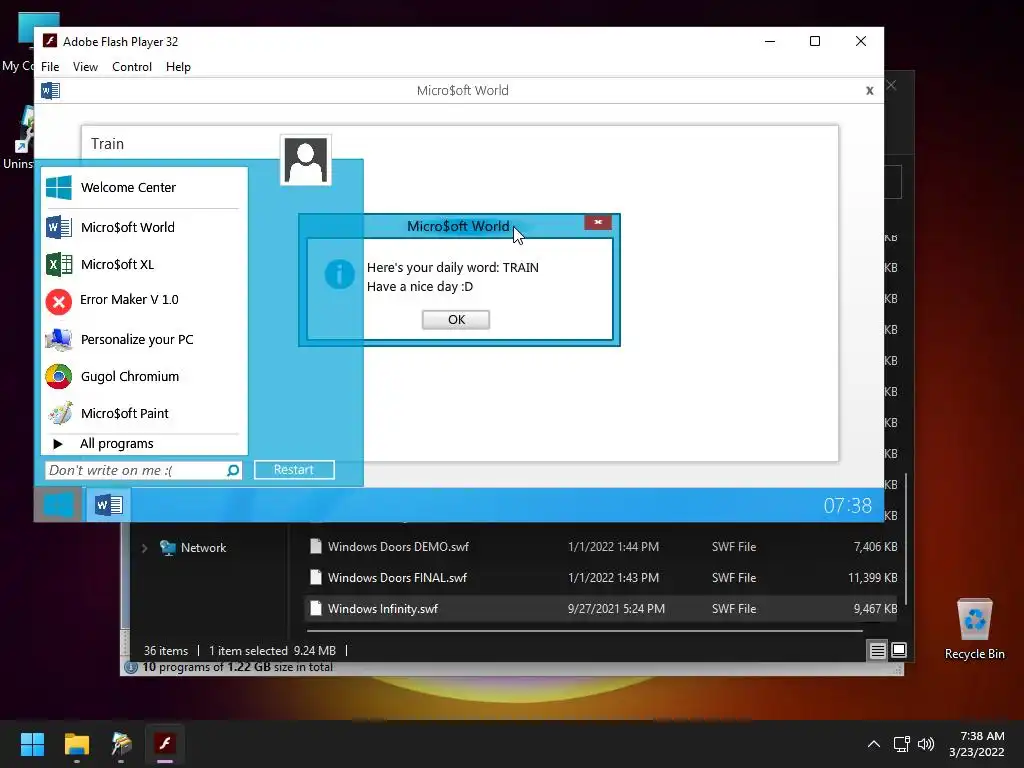
Task: Click the Explorer vertical scrollbar
Action: point(906,539)
